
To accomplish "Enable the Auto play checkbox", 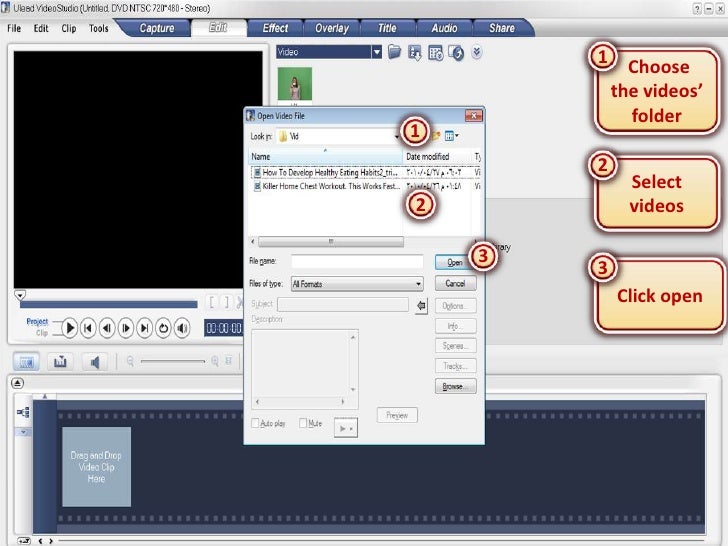I will click(x=255, y=423).
